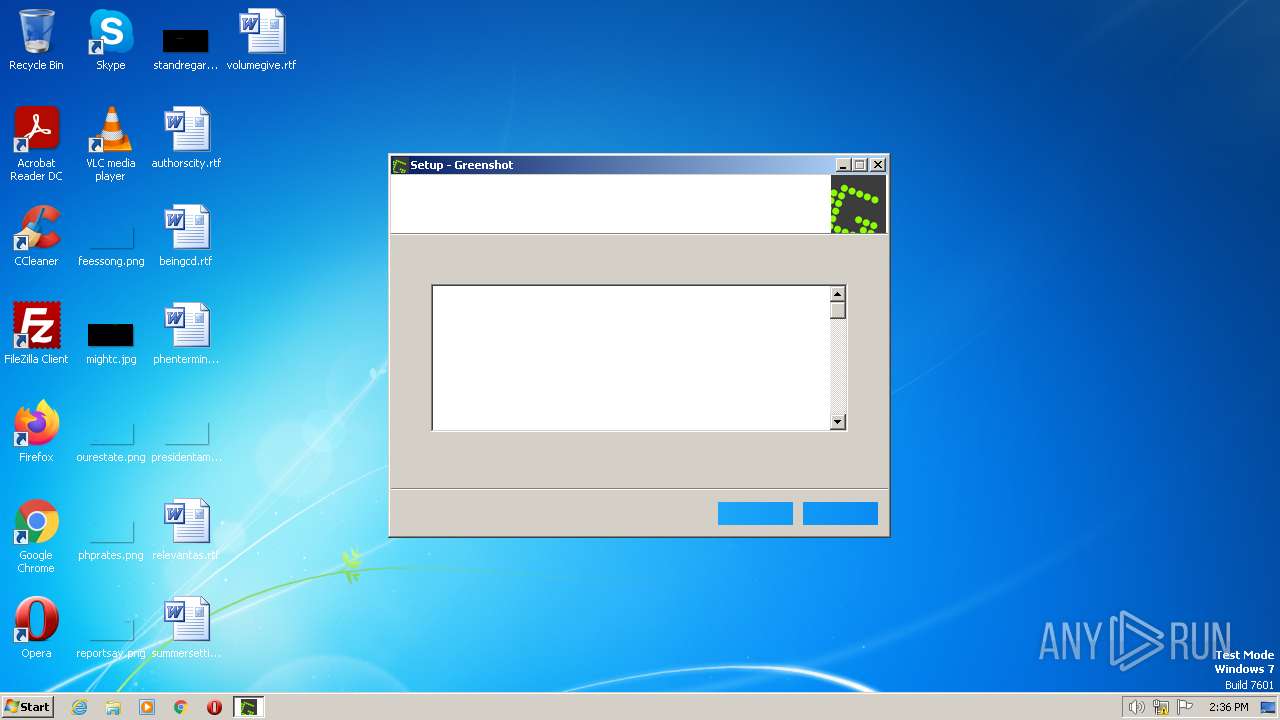
Task: Select the mightc.jpg image file
Action: (111, 343)
